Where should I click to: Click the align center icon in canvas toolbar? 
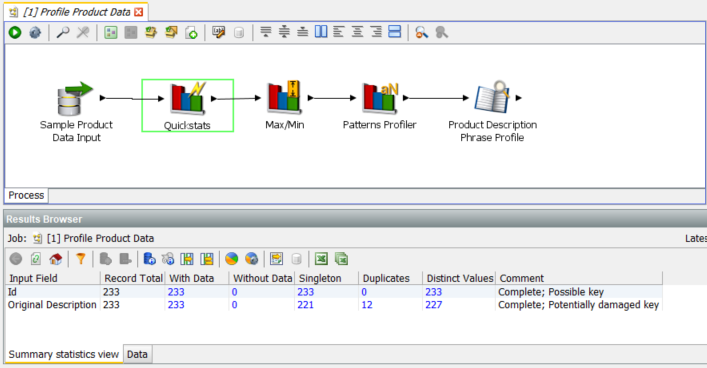click(x=357, y=32)
